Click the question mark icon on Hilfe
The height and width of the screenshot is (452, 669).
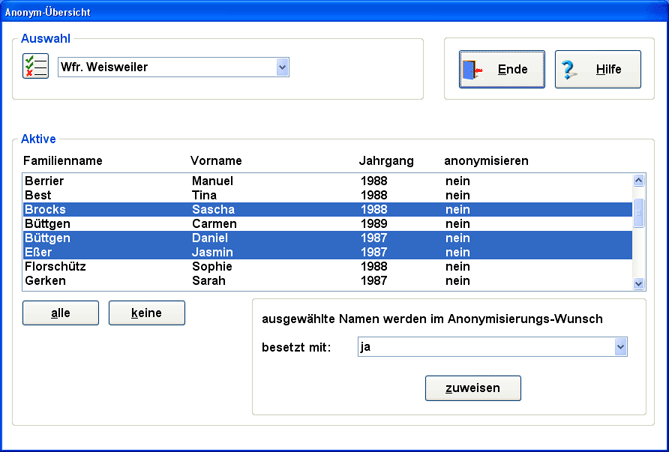[x=571, y=70]
